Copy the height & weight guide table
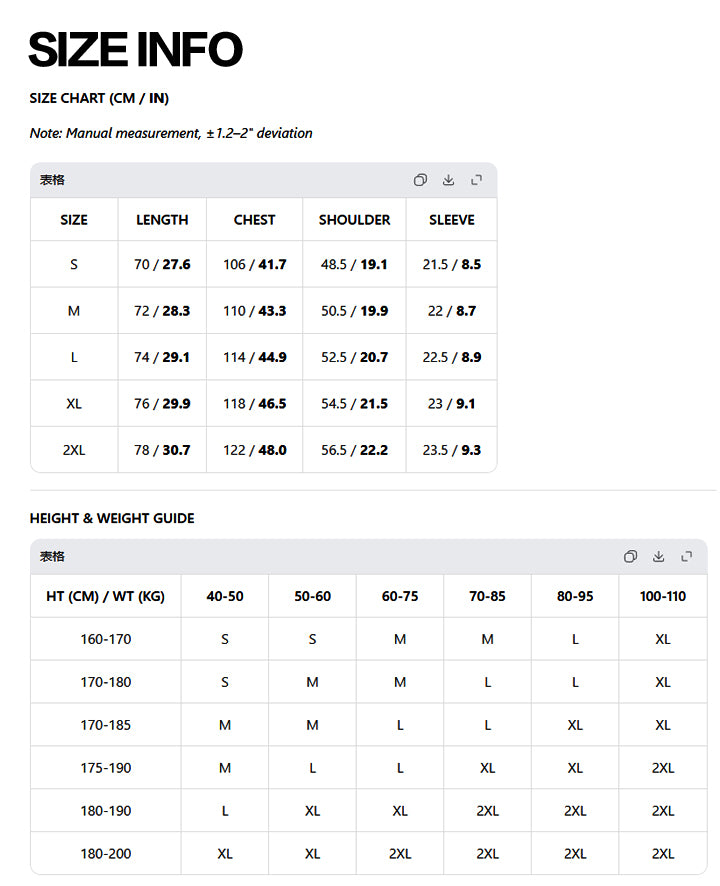This screenshot has width=720, height=886. 630,557
